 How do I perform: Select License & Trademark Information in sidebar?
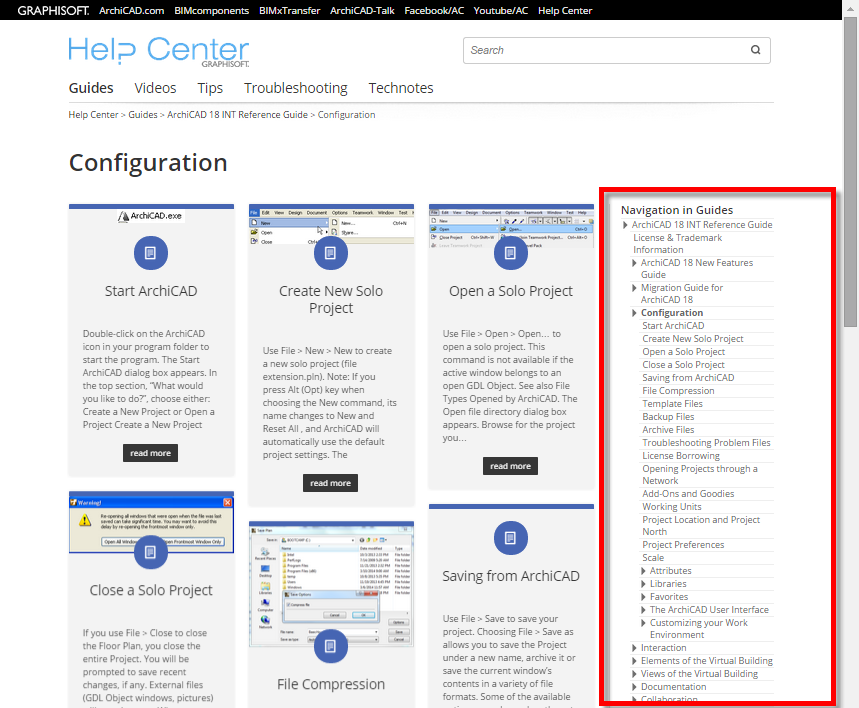click(677, 244)
